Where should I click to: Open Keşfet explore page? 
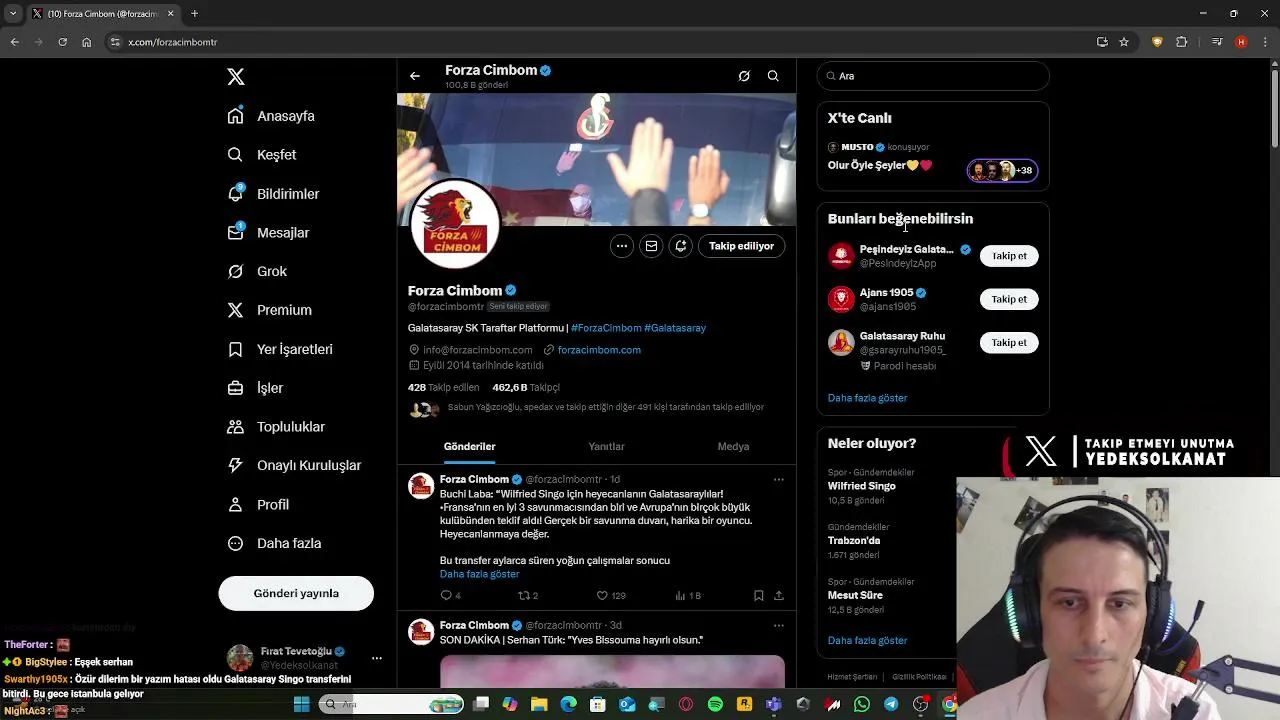[x=262, y=155]
